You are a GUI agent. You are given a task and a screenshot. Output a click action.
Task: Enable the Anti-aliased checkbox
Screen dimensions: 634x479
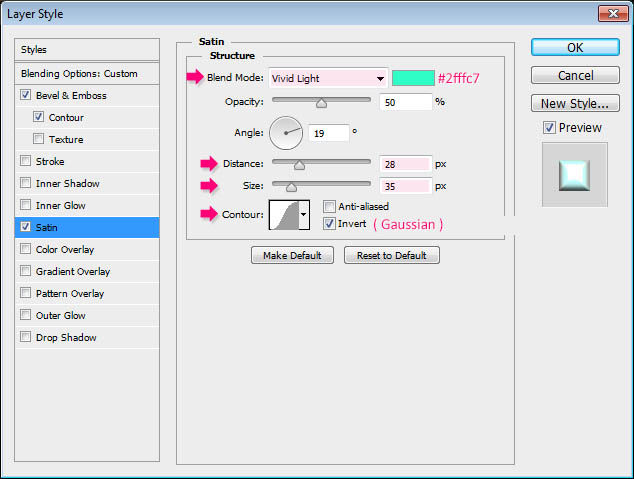pos(330,207)
